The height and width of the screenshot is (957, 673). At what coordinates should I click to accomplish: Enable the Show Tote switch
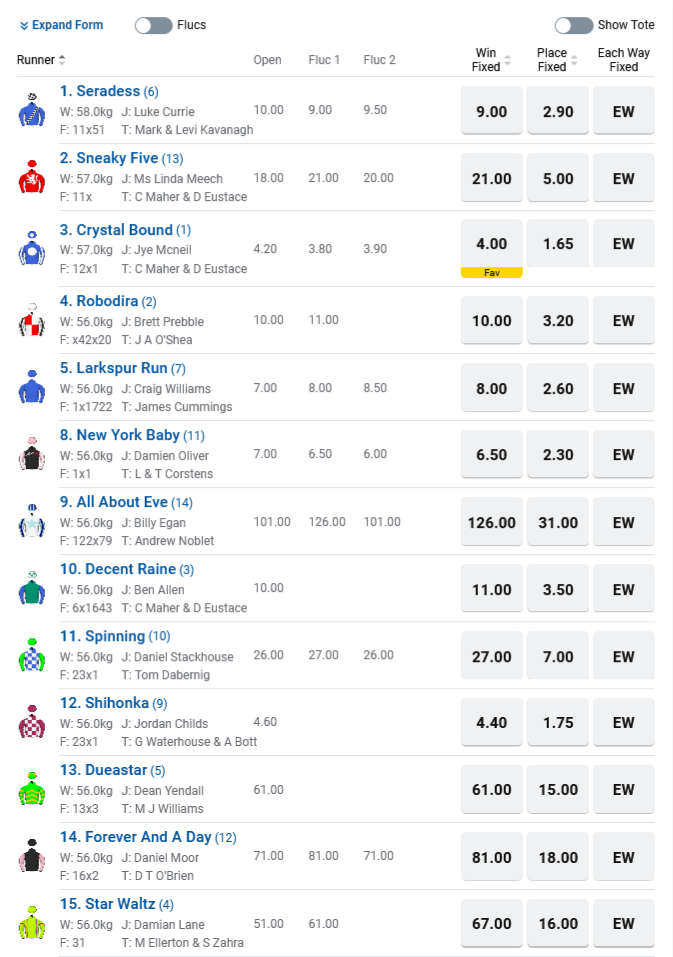pos(573,25)
